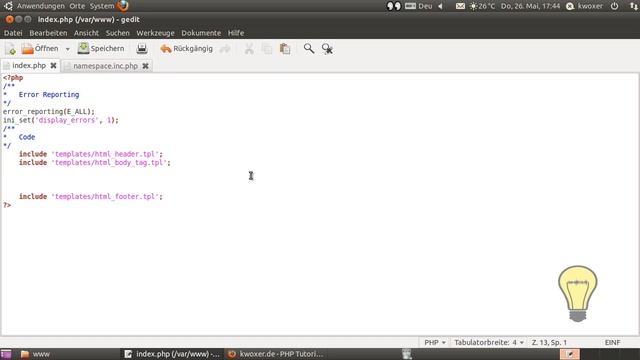
Task: Click network arrows indicator icon
Action: [633, 6]
